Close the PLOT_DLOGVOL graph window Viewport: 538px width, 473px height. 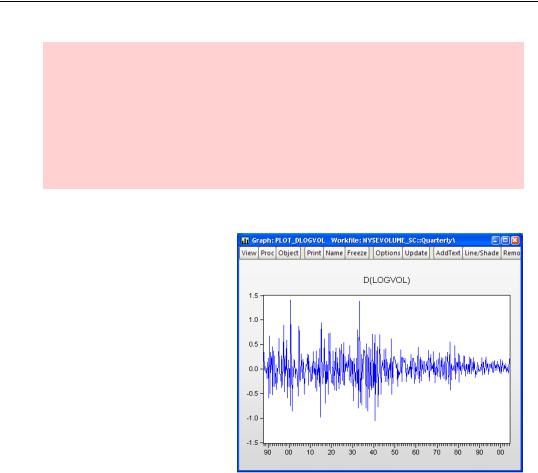point(515,240)
